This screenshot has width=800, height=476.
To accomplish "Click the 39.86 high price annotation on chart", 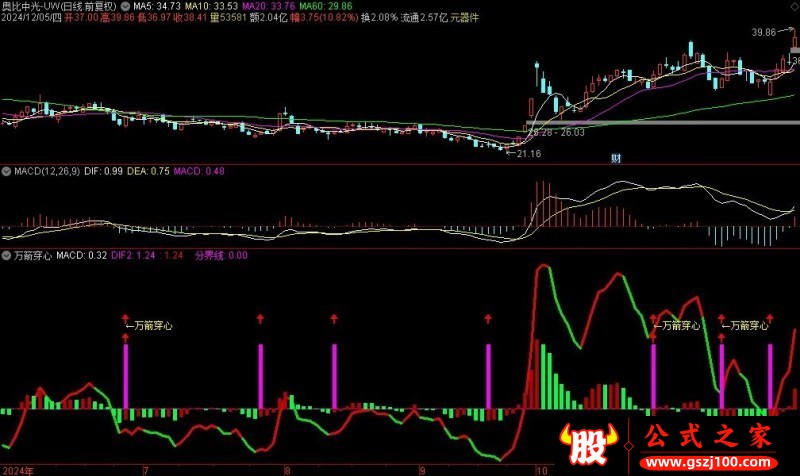I will (763, 33).
